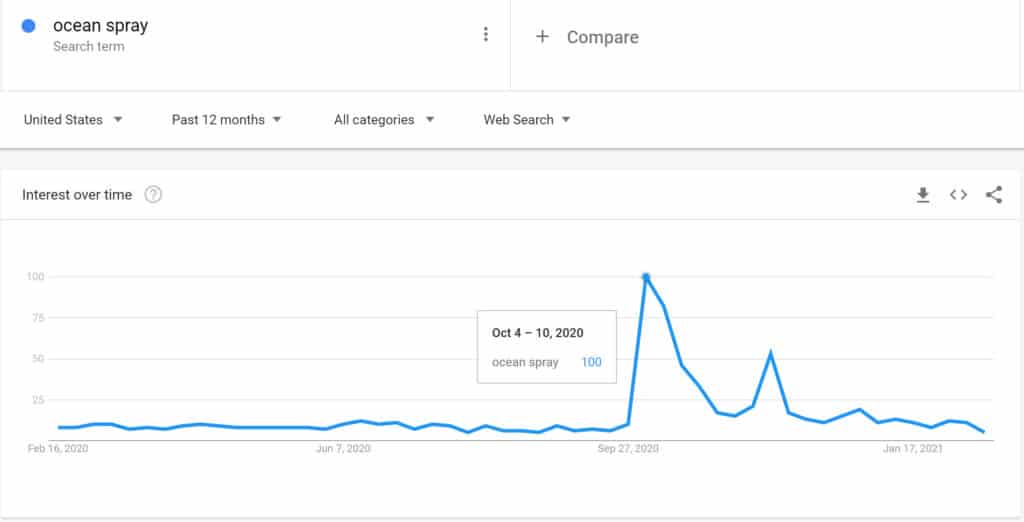Screen dimensions: 1024x522
Task: Click the embed code icon
Action: click(958, 195)
